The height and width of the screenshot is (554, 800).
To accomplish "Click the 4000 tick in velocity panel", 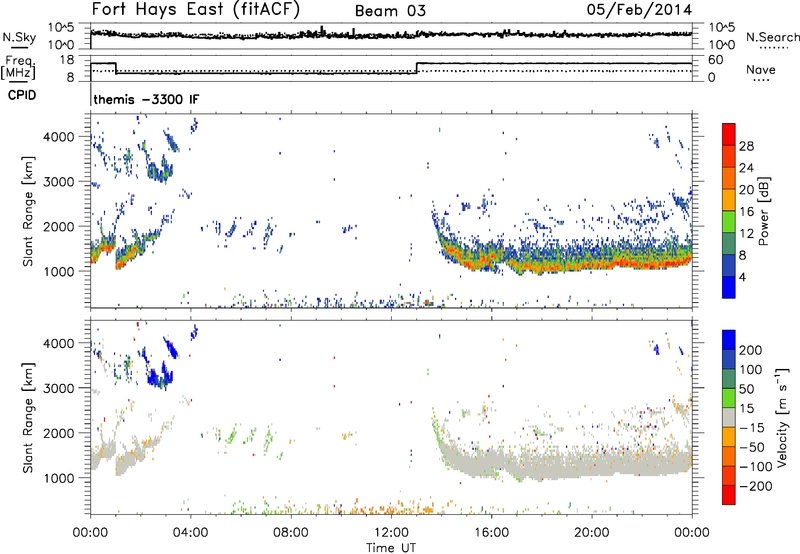I will coord(59,343).
